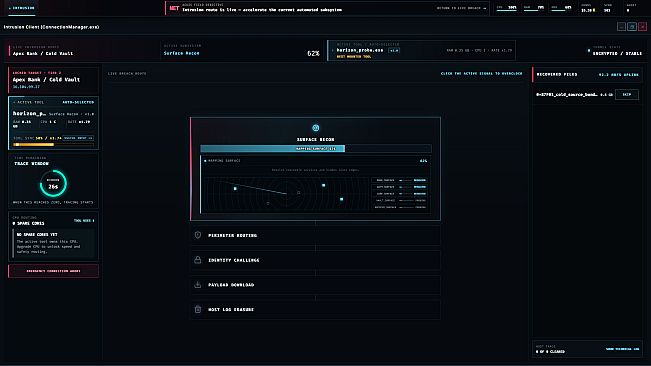Click the Apex Bank / Cold Vault locked target

click(46, 79)
